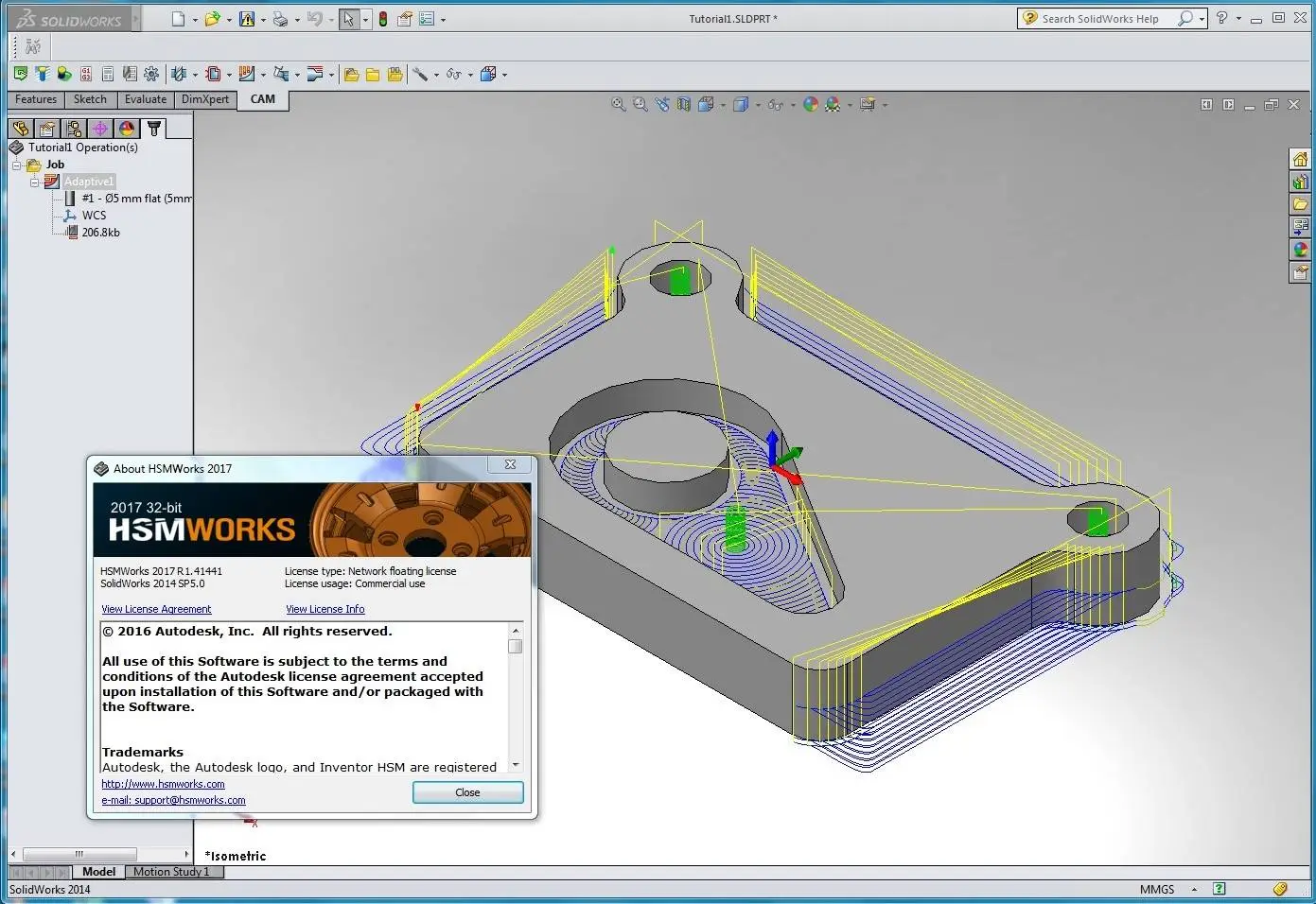Click the HSMWorks Stock Simulation icon
This screenshot has height=904, width=1316.
click(x=64, y=74)
